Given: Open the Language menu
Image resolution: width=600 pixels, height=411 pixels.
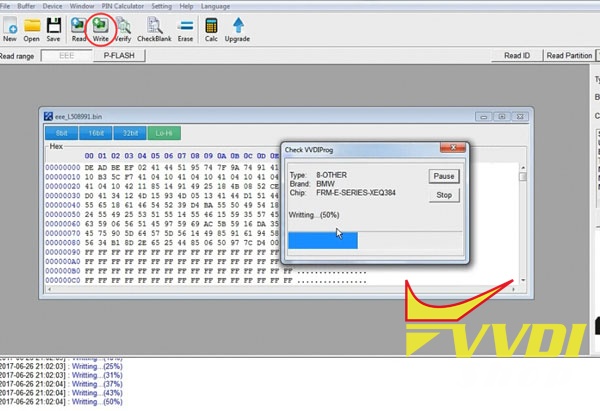Looking at the screenshot, I should (x=215, y=6).
